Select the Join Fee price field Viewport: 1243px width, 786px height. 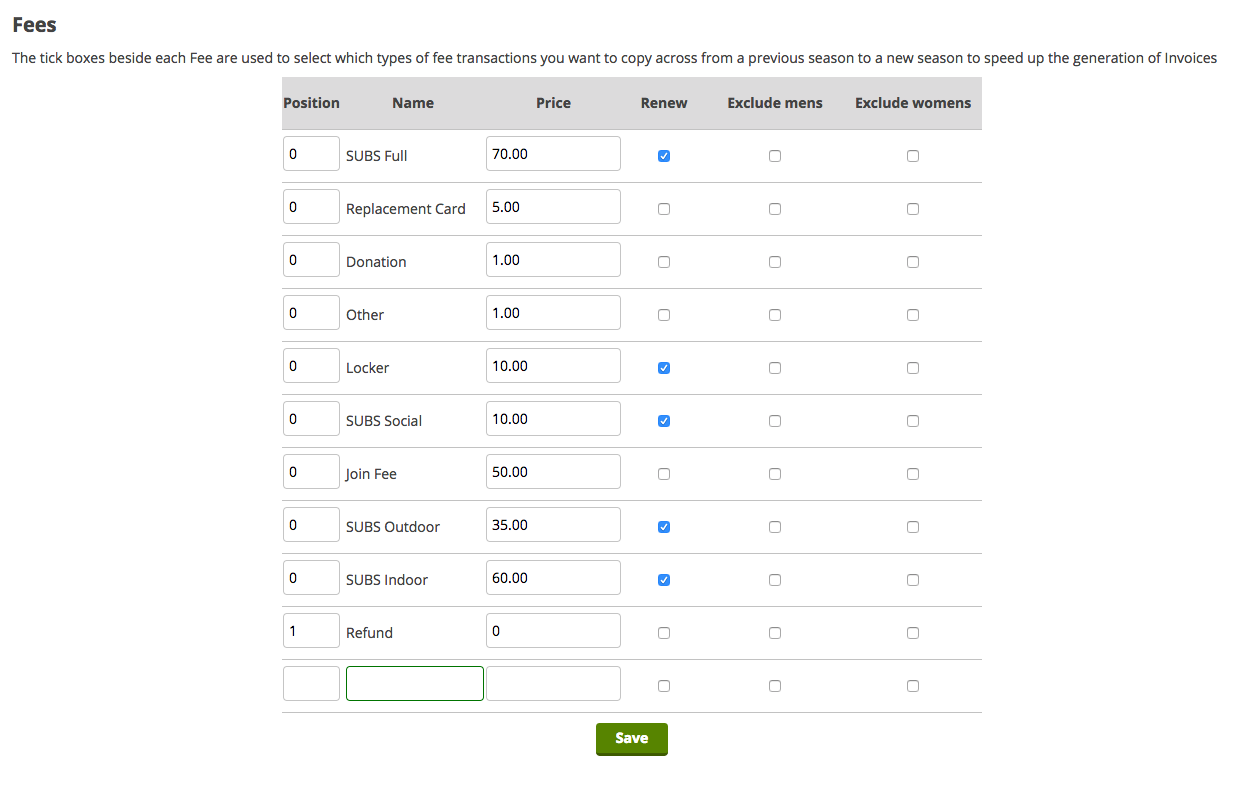(x=553, y=471)
